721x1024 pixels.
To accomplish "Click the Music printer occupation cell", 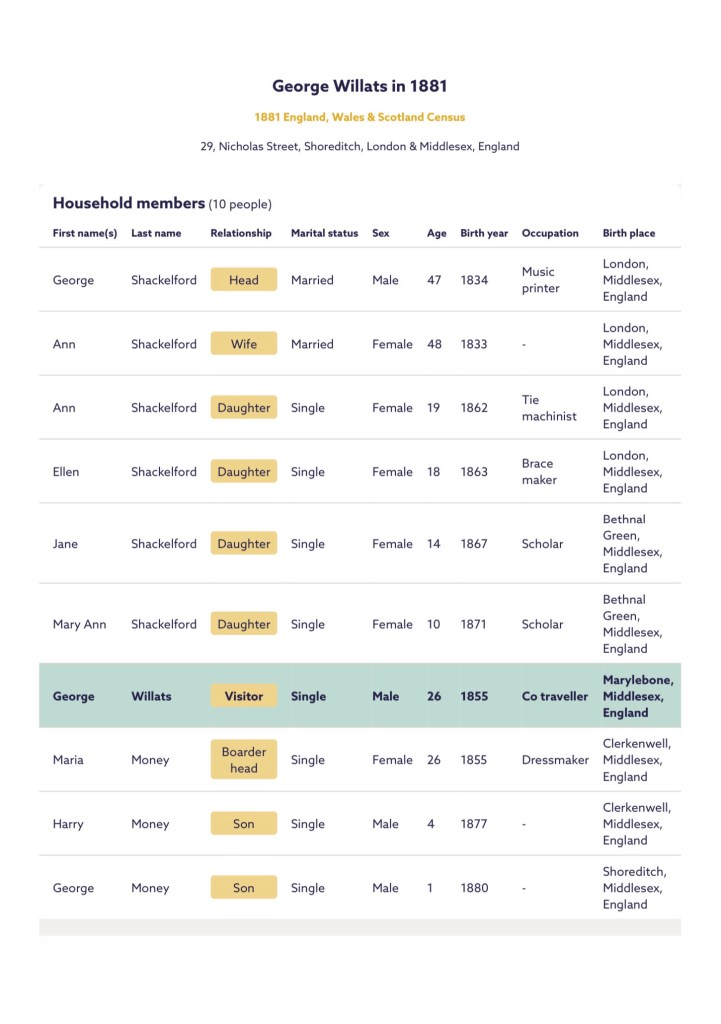I will coord(540,280).
